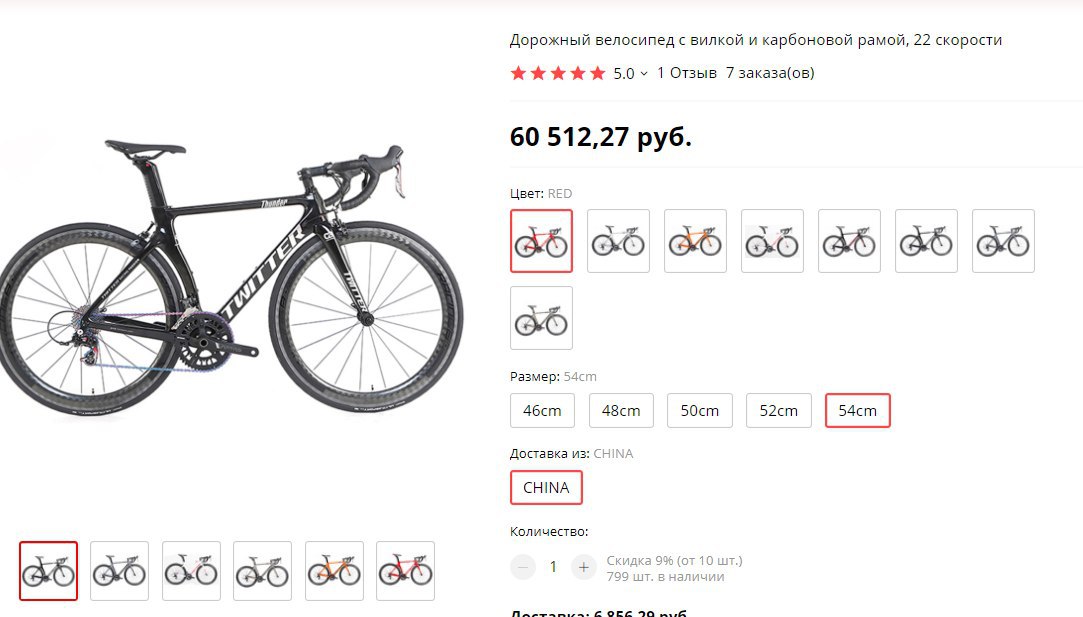Select the red bike color swatch
1083x617 pixels.
point(541,241)
